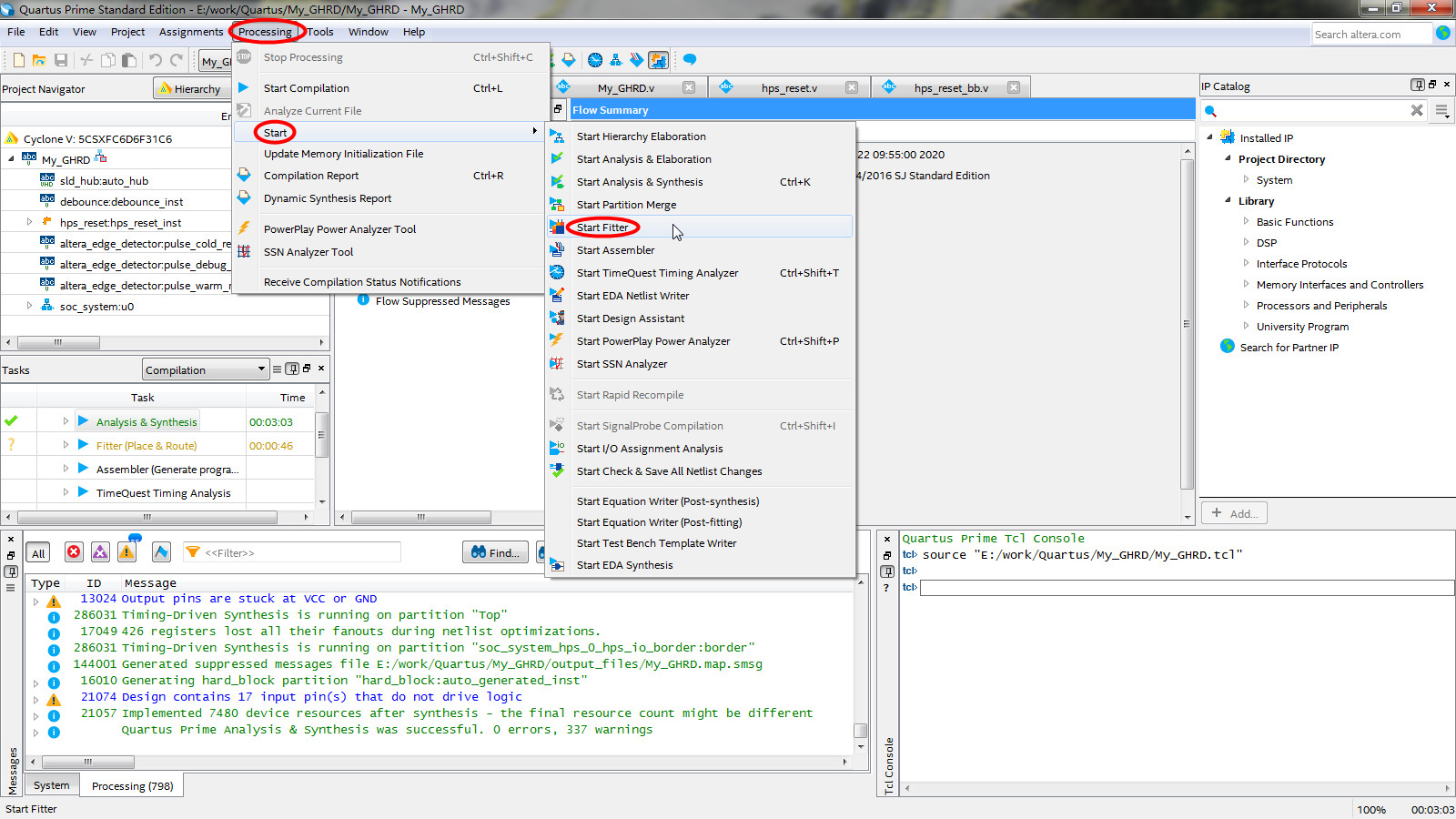Expand Basic Functions in IP Catalog
The height and width of the screenshot is (819, 1456).
1246,221
